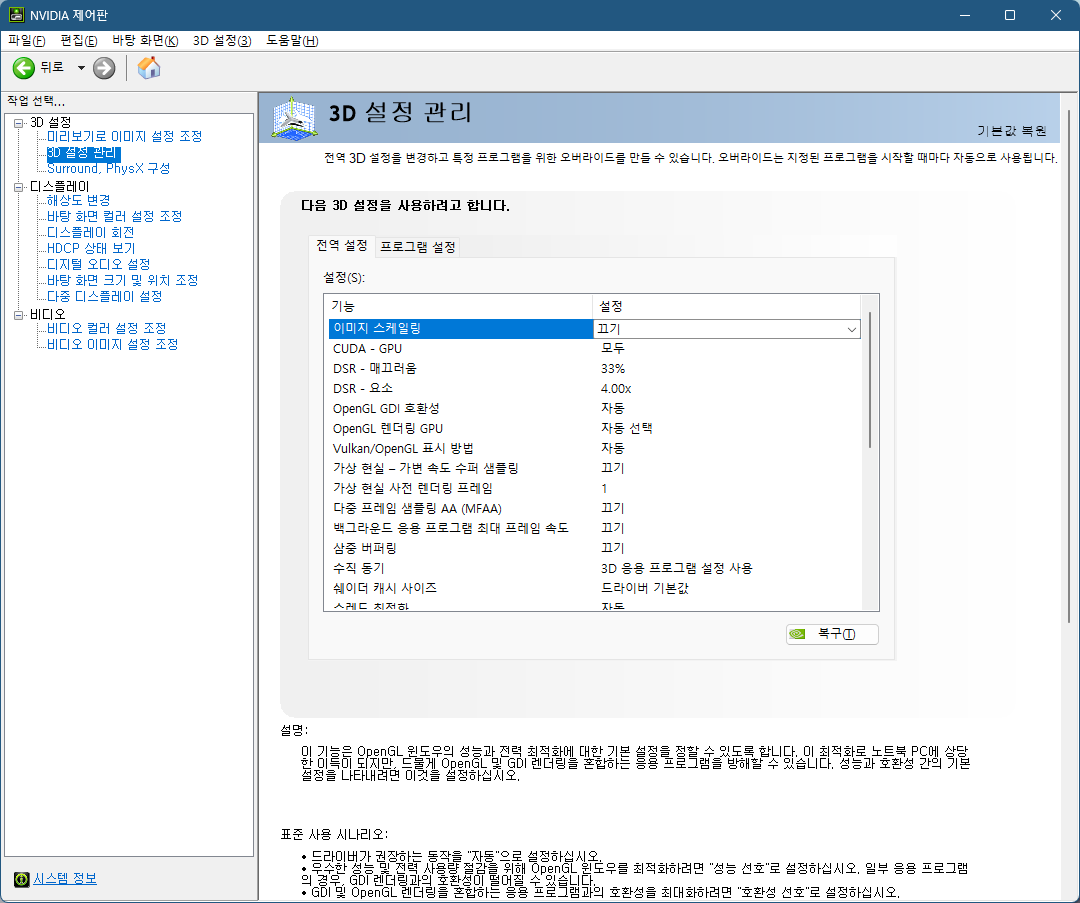The height and width of the screenshot is (903, 1080).
Task: Open 바탕 화면 크기 및 위치 조정
Action: (x=123, y=280)
